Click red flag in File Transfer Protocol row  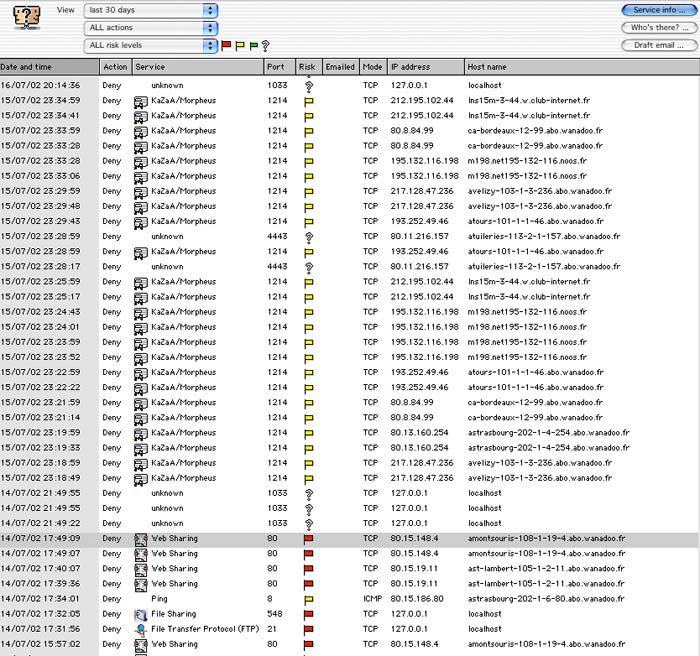[x=308, y=630]
